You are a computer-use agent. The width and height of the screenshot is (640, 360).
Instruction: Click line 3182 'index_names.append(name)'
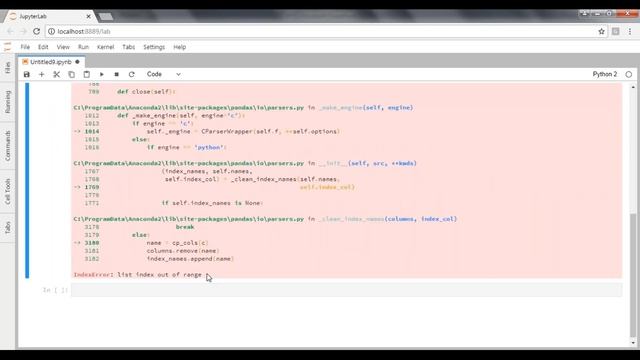[190, 259]
